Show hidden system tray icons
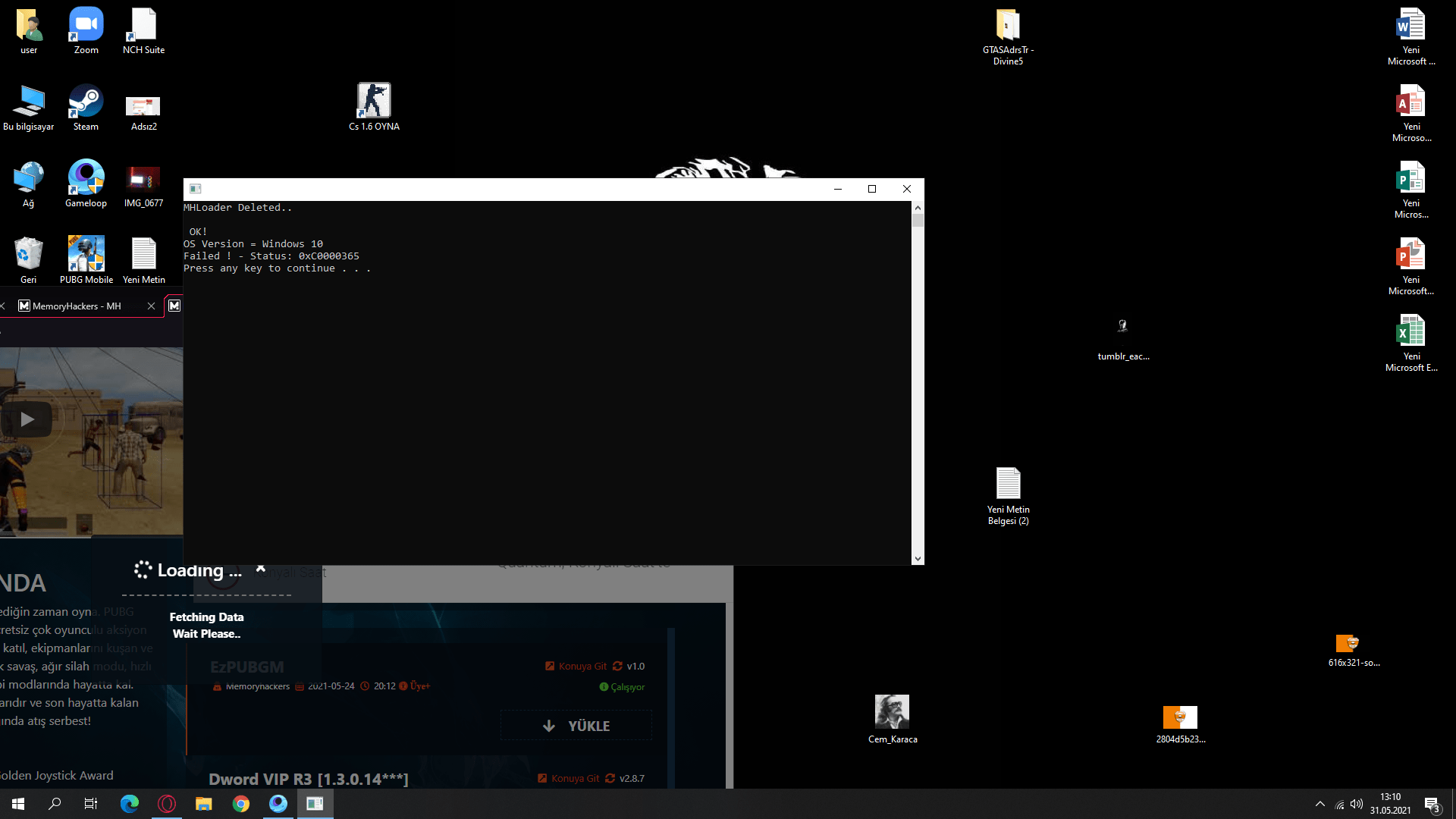The image size is (1456, 819). click(1319, 804)
